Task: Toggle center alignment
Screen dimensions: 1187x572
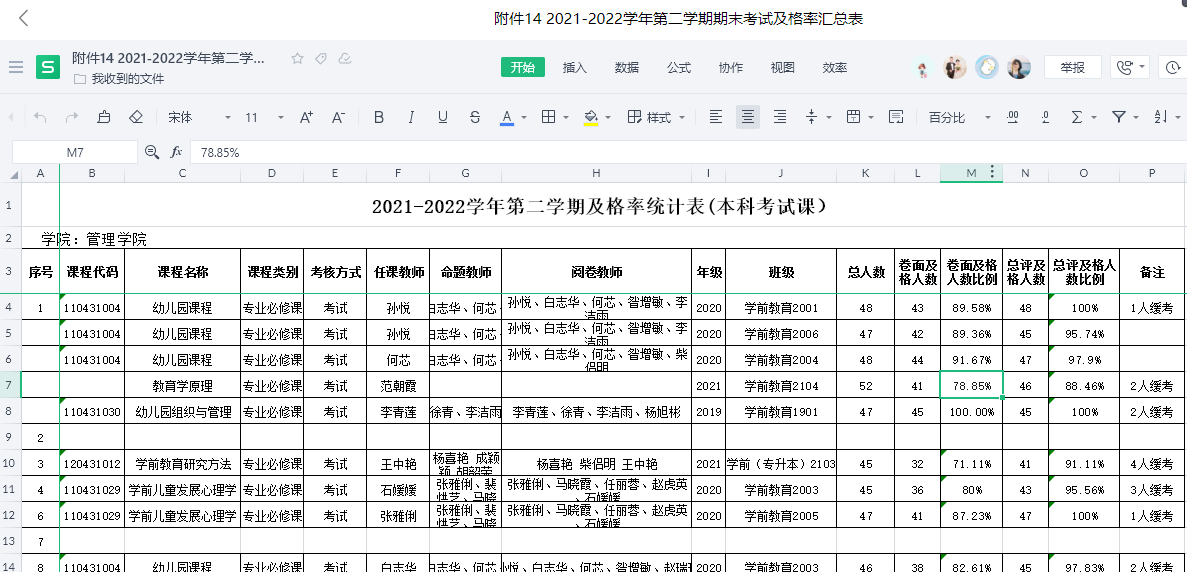Action: (x=748, y=117)
